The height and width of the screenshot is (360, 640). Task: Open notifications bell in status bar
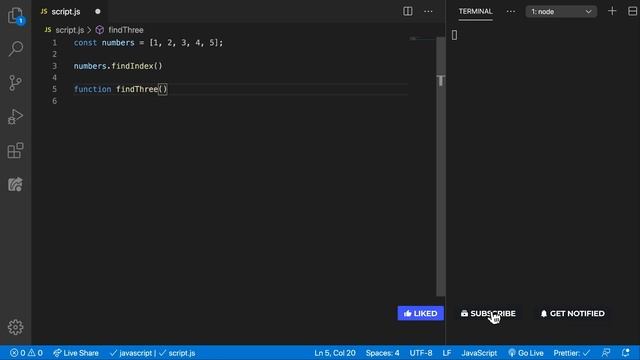tap(626, 353)
